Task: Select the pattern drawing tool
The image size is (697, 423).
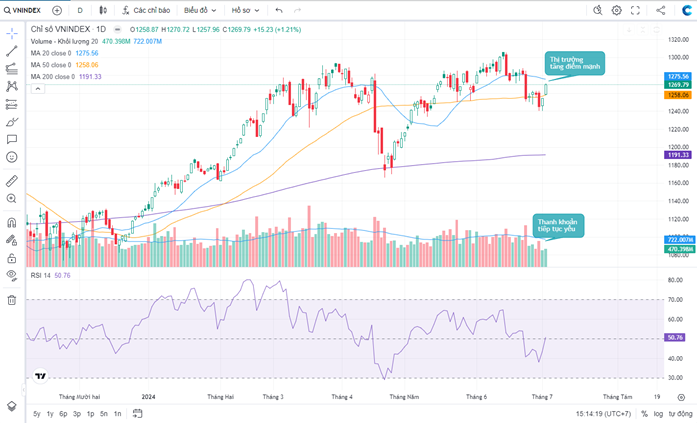Action: (x=12, y=86)
